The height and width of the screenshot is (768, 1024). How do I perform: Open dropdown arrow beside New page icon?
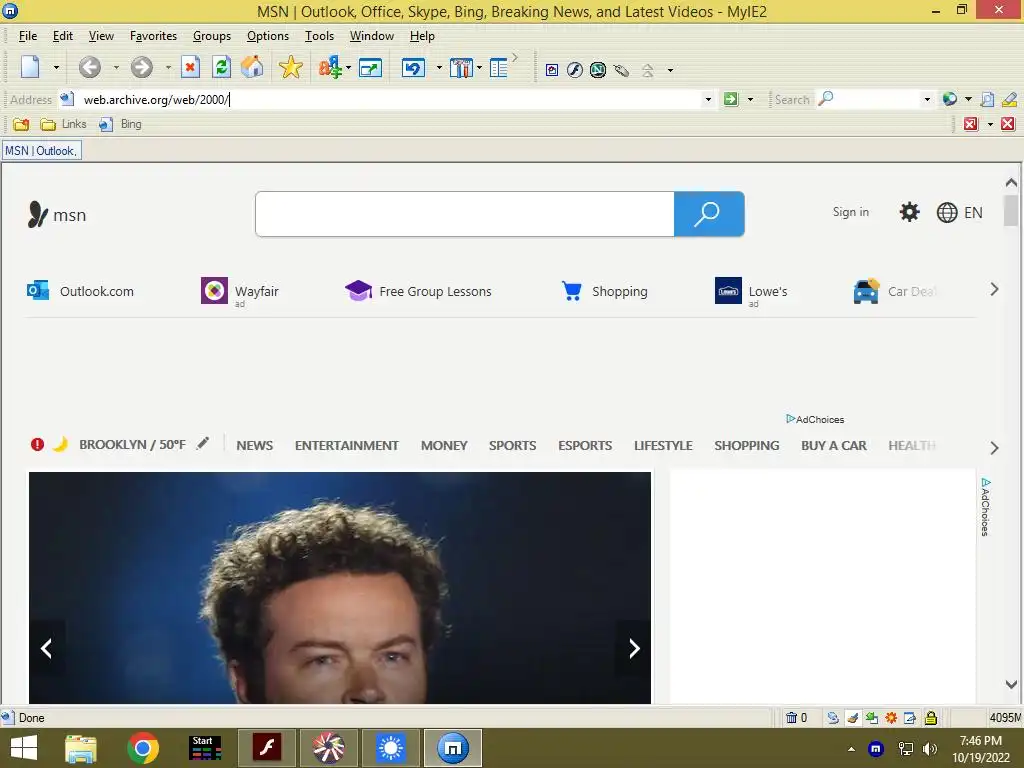click(x=56, y=67)
